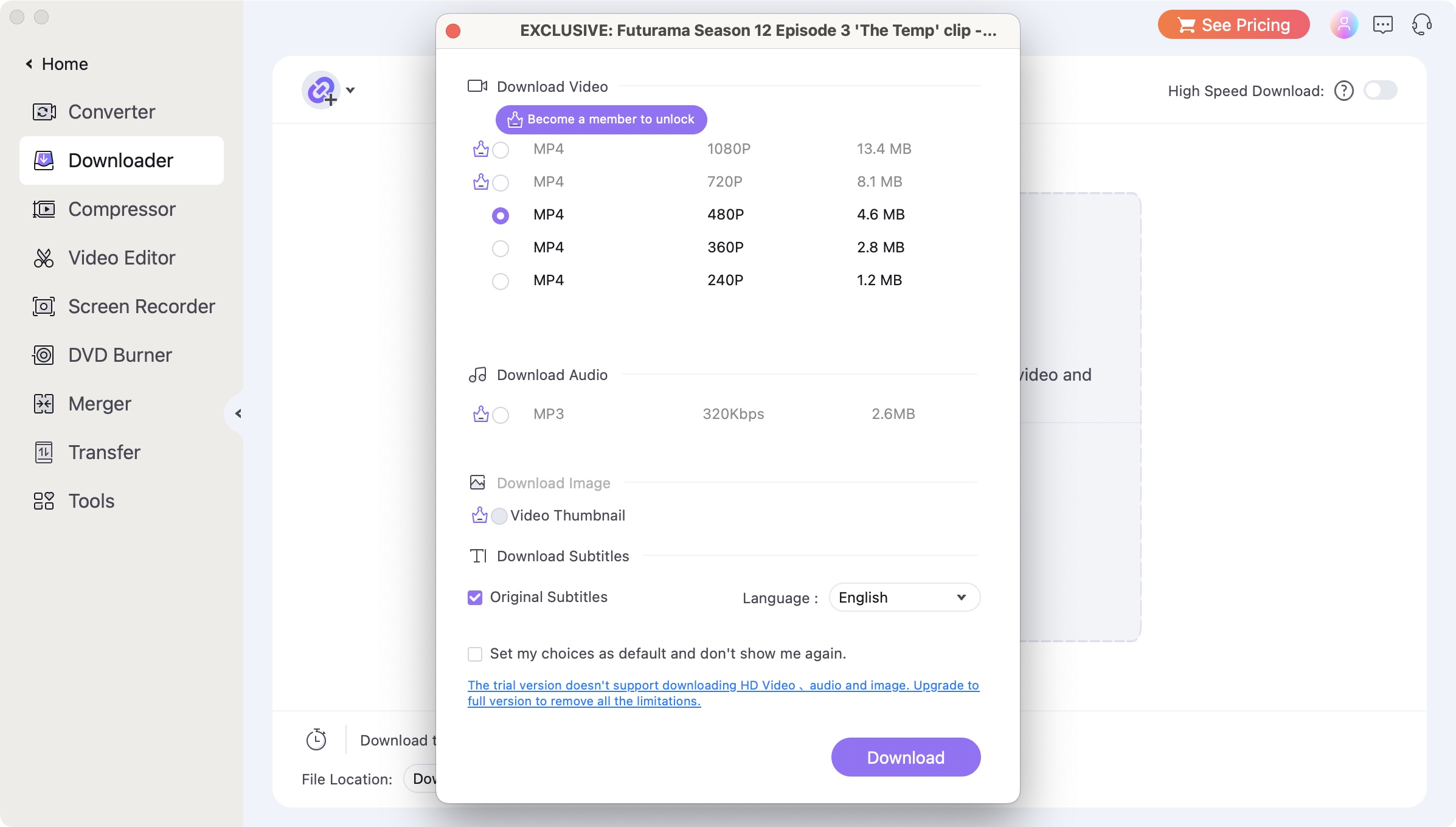Click the Video Editor sidebar icon

click(44, 257)
